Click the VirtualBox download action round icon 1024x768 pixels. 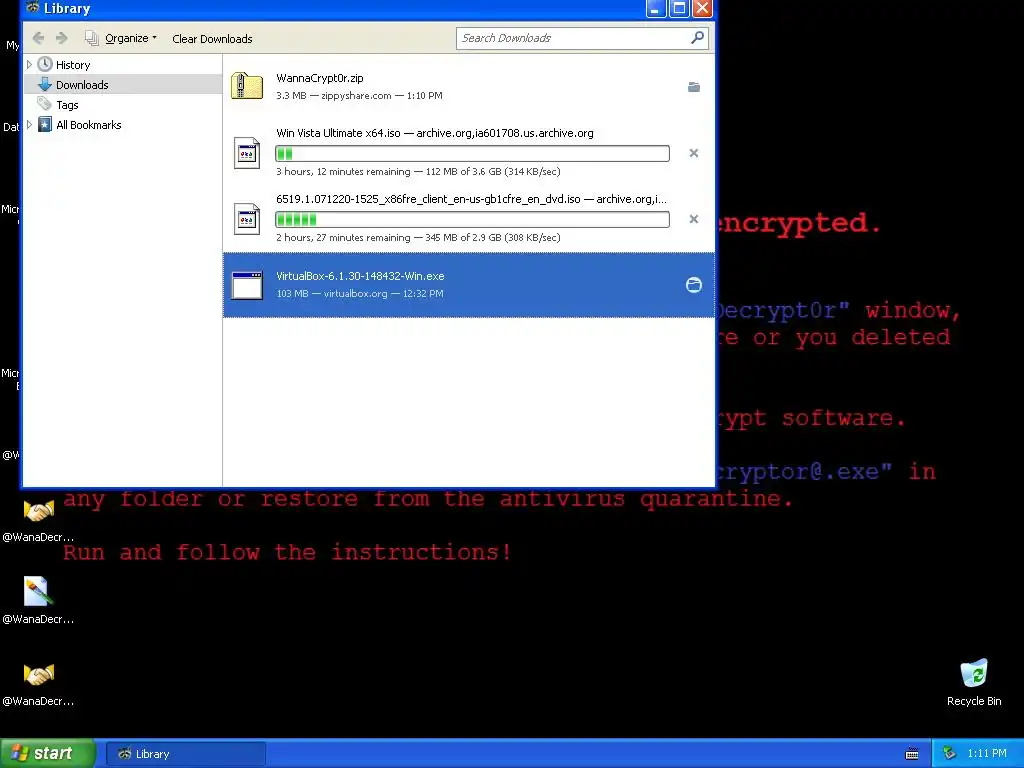(x=694, y=285)
